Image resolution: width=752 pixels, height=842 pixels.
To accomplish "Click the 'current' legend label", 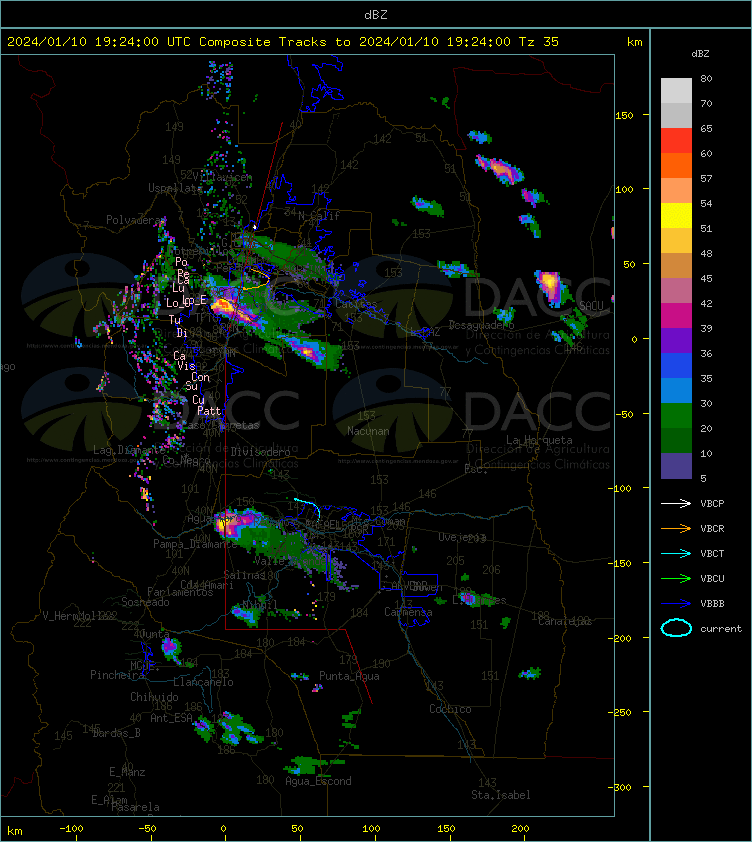I will pos(721,629).
